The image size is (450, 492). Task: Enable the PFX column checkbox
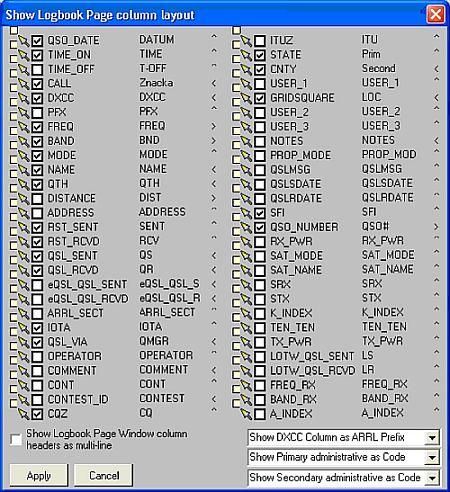coord(37,112)
